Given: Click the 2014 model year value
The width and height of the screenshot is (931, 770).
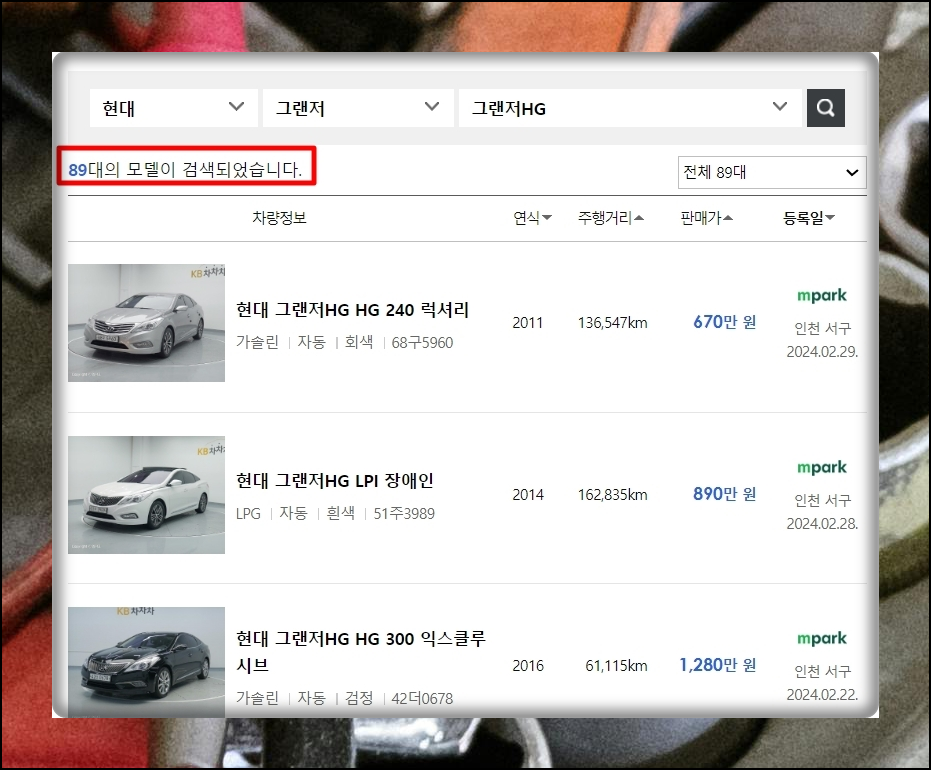Looking at the screenshot, I should [528, 495].
